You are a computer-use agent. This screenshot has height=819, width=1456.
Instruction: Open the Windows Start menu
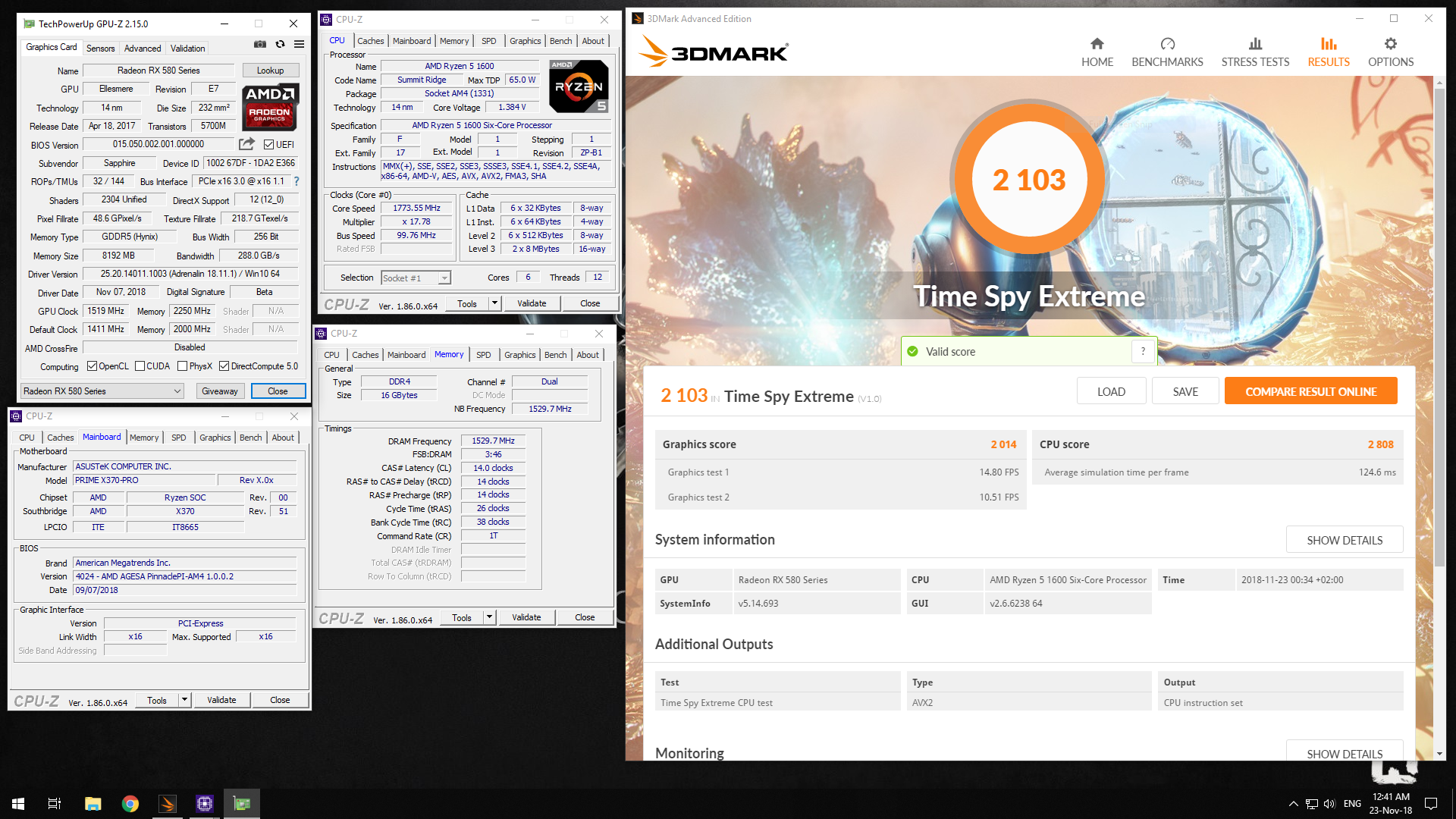(18, 804)
